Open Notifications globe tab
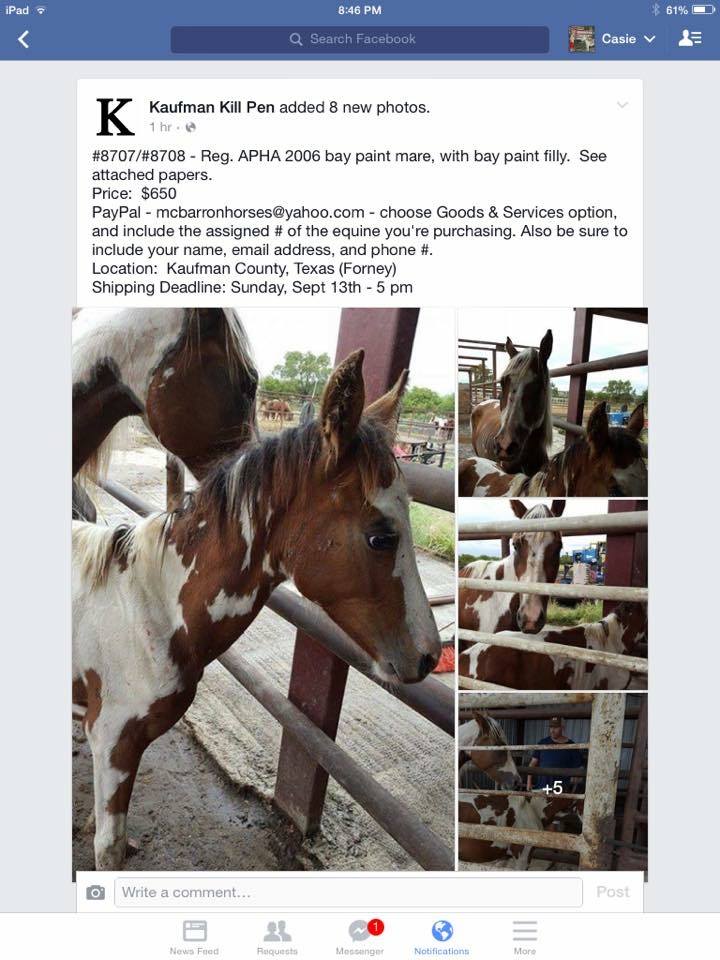Viewport: 720px width, 960px height. tap(441, 937)
